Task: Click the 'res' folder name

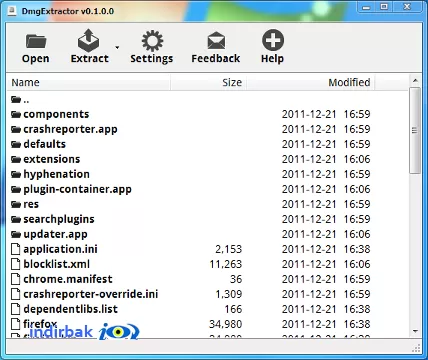Action: tap(31, 204)
